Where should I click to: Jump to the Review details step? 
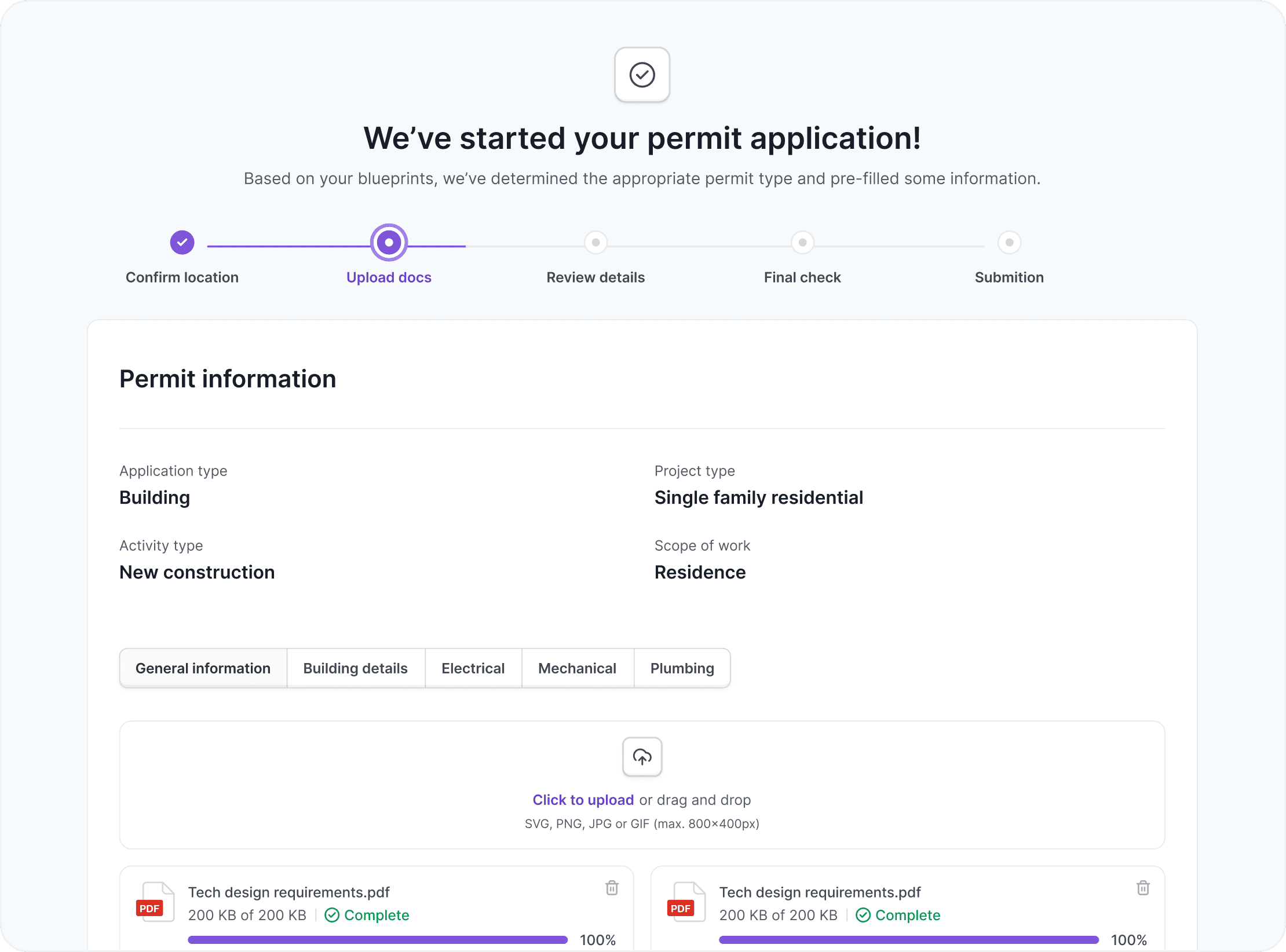(595, 243)
